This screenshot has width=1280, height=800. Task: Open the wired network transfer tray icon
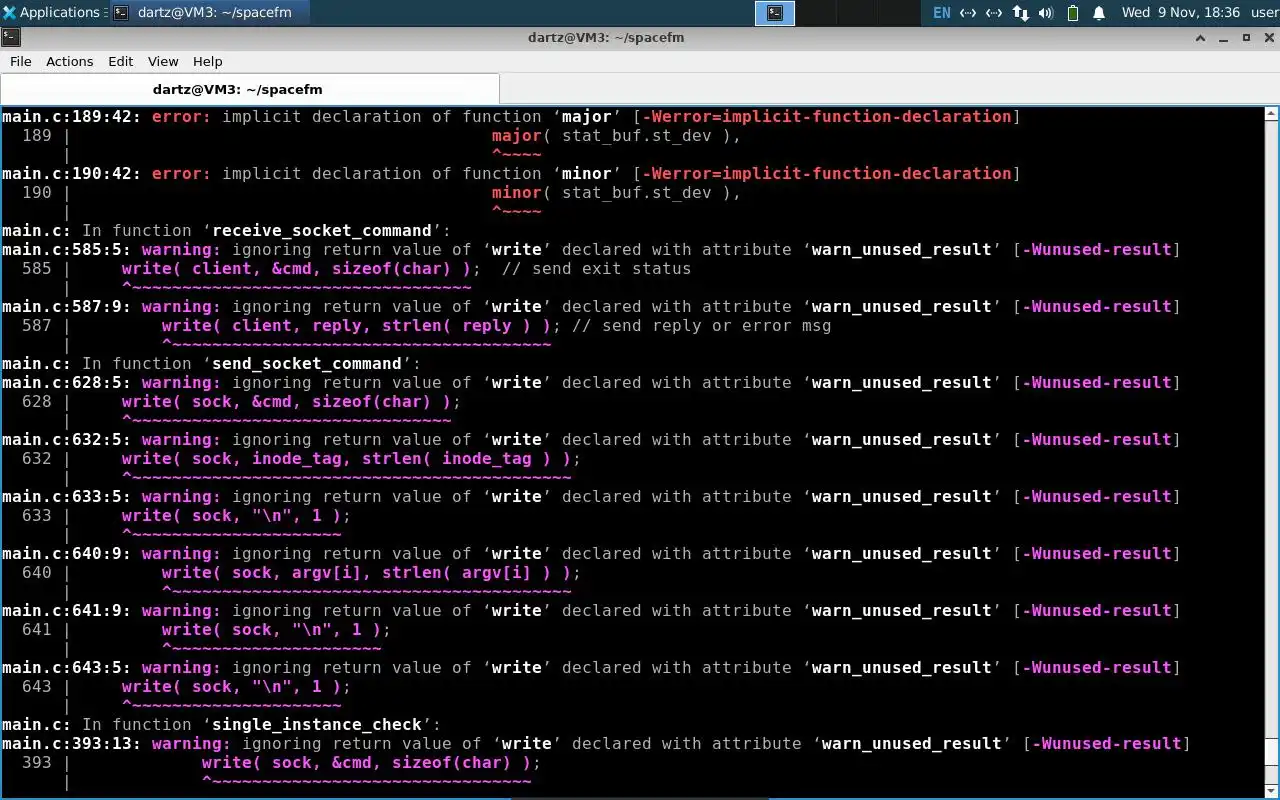click(1020, 12)
